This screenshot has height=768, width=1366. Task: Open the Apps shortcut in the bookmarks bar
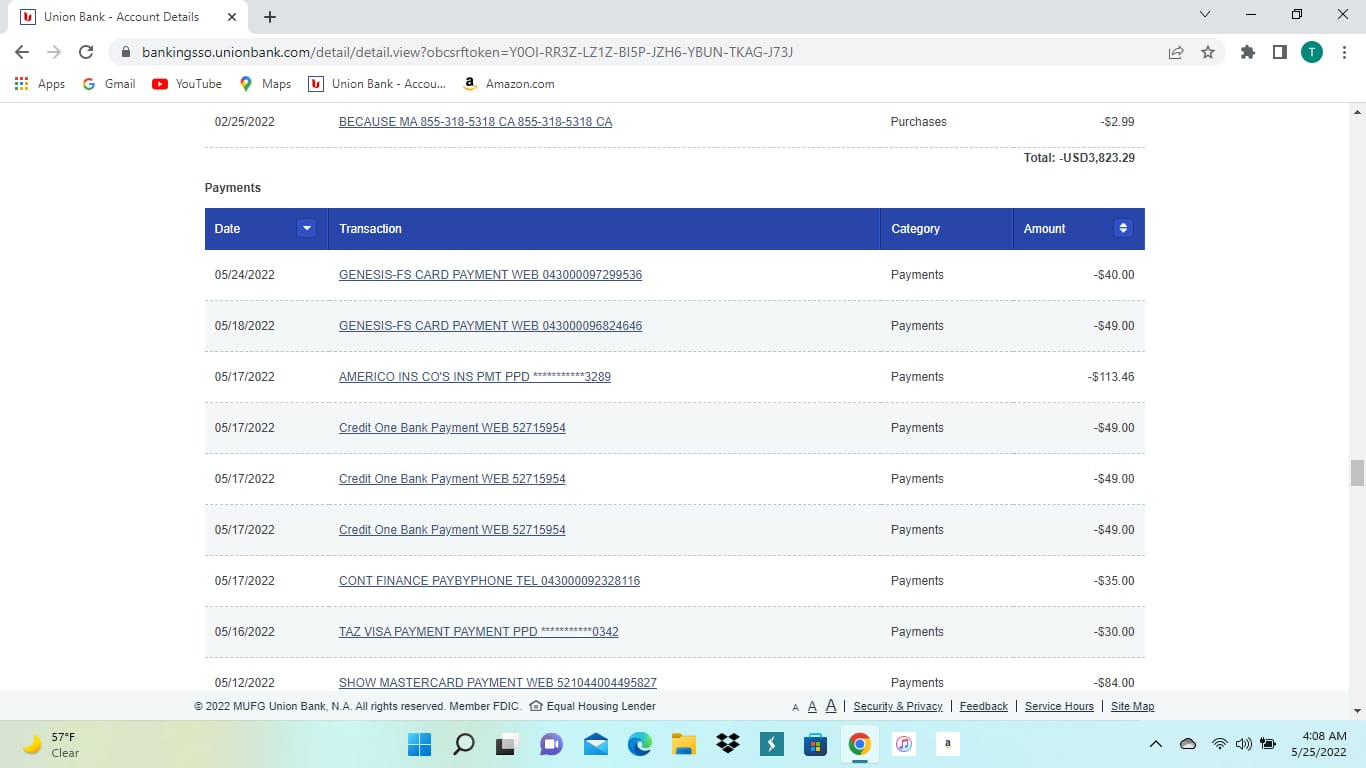[x=40, y=84]
